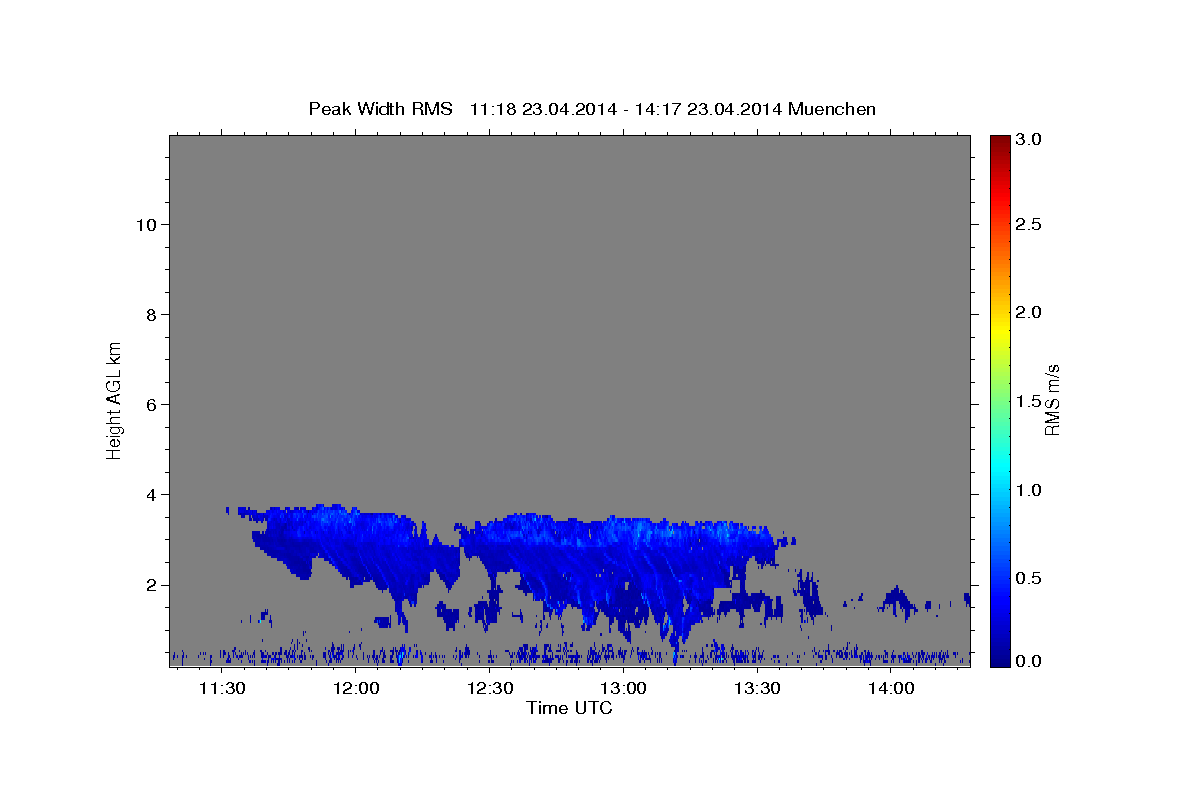Click the colorbar label '3.0'

[x=1028, y=139]
